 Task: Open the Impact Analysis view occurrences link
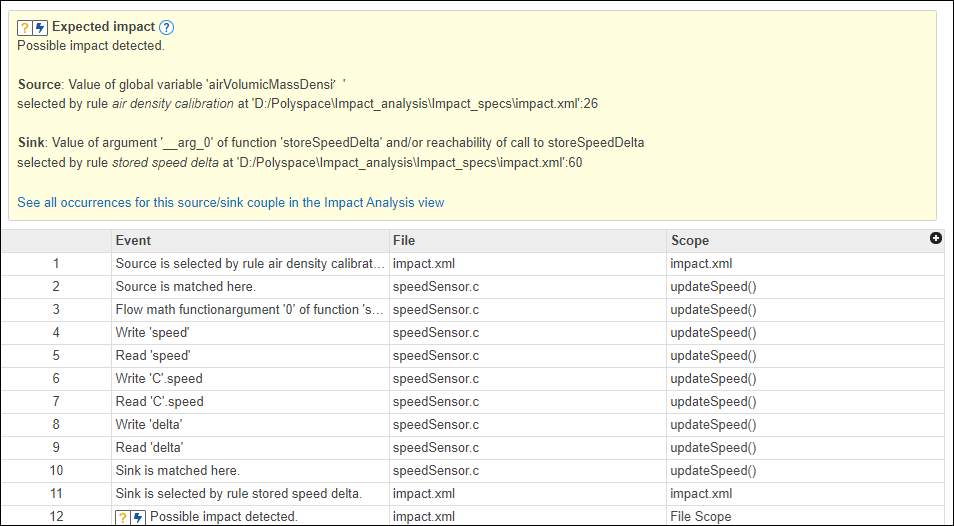click(x=230, y=202)
